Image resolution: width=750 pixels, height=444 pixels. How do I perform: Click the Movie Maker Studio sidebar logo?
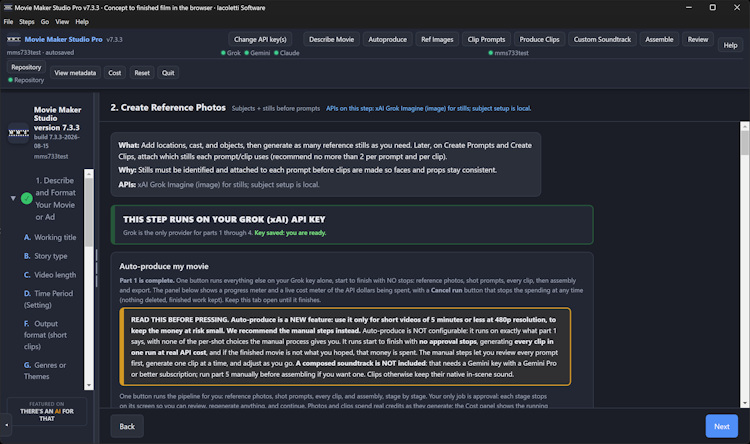point(19,133)
